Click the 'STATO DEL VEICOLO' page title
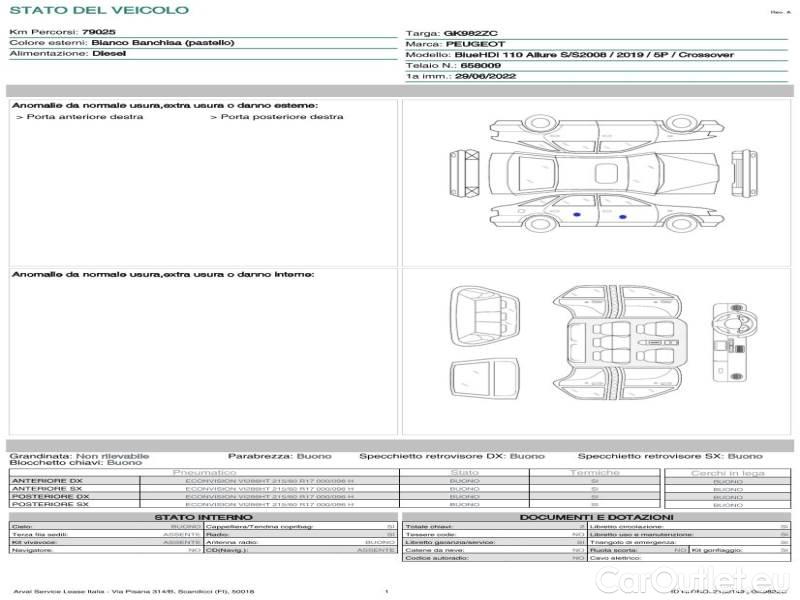The height and width of the screenshot is (600, 800). point(98,10)
